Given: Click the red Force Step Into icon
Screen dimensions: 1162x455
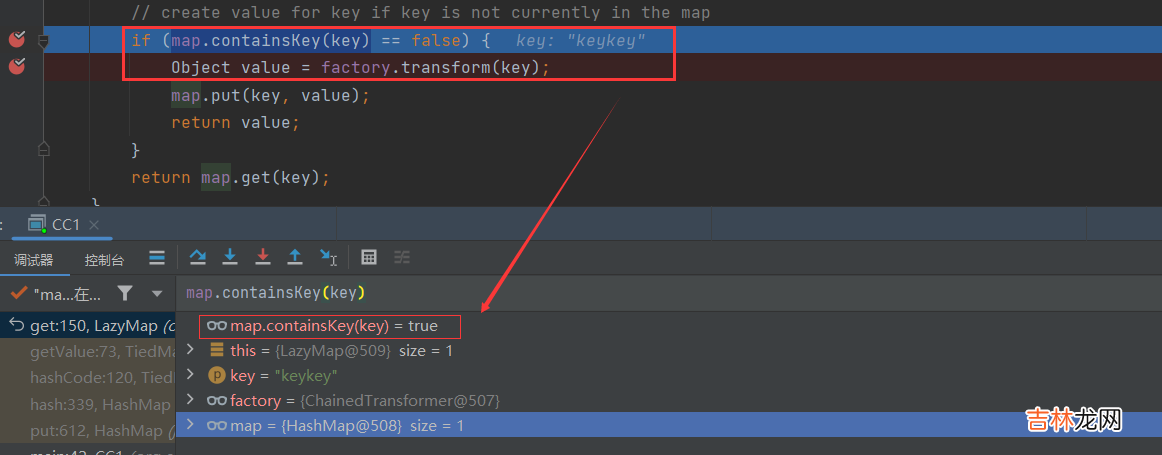Looking at the screenshot, I should pos(263,257).
